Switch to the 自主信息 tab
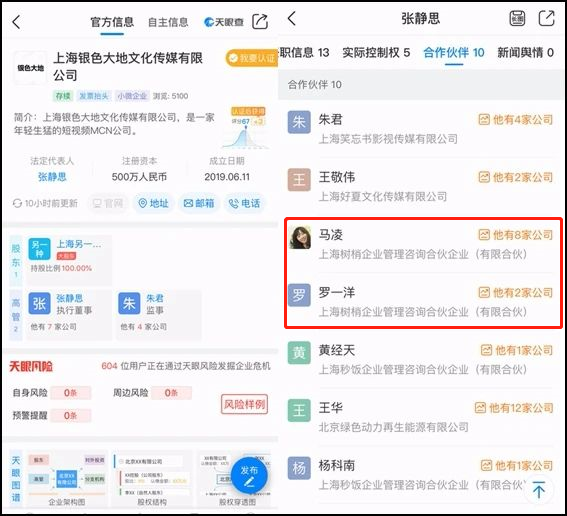 click(x=168, y=22)
